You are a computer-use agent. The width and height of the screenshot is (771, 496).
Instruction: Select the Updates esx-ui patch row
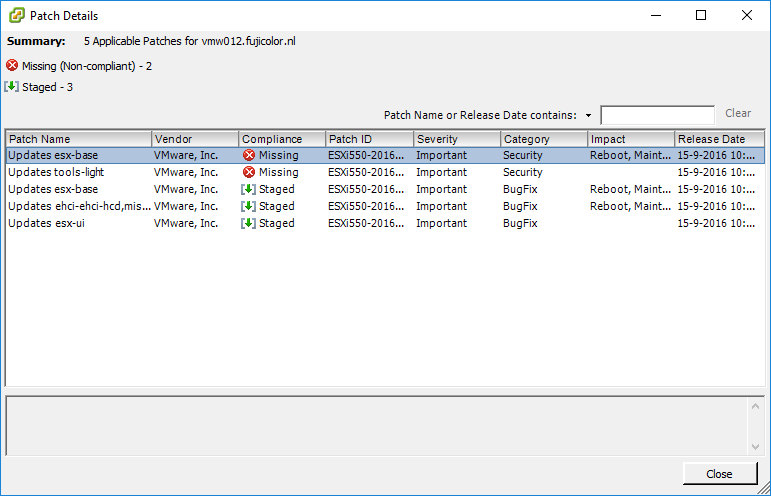pyautogui.click(x=385, y=223)
